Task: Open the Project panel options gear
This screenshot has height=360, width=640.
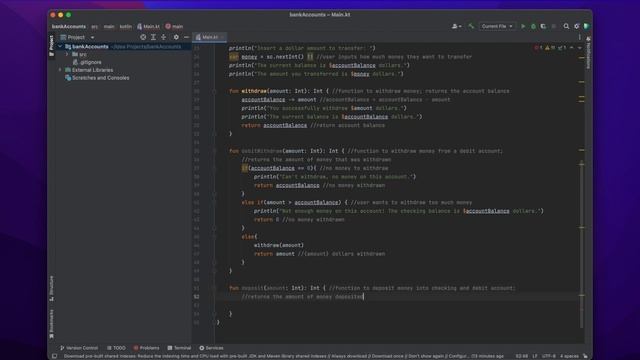Action: (176, 37)
